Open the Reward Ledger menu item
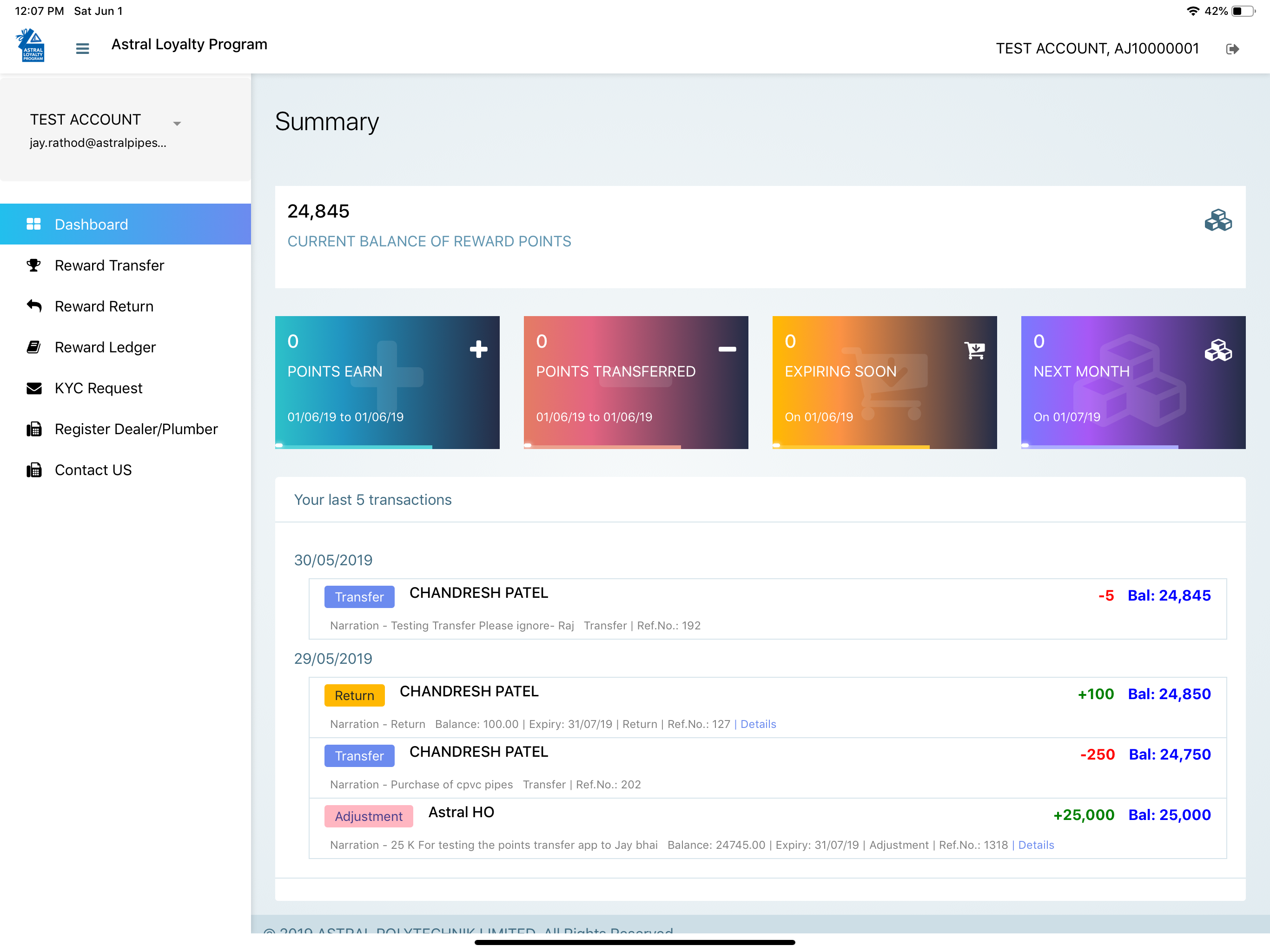Image resolution: width=1270 pixels, height=952 pixels. 125,347
